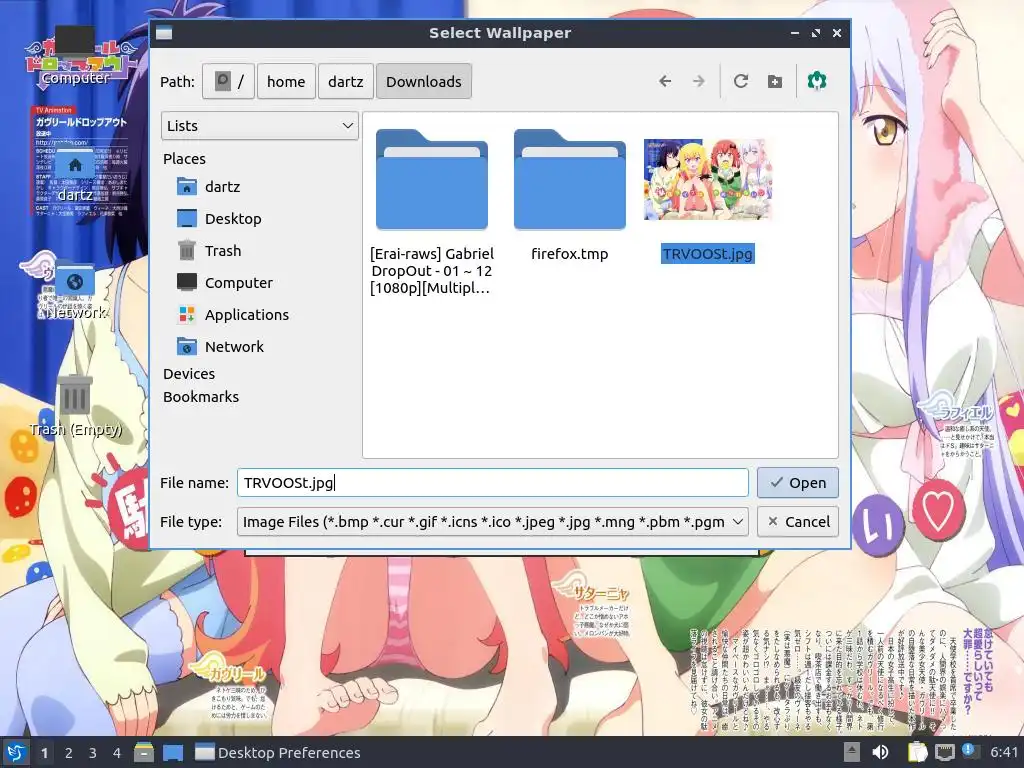Open Trash (Empty) desktop icon
The width and height of the screenshot is (1024, 768).
tap(75, 406)
